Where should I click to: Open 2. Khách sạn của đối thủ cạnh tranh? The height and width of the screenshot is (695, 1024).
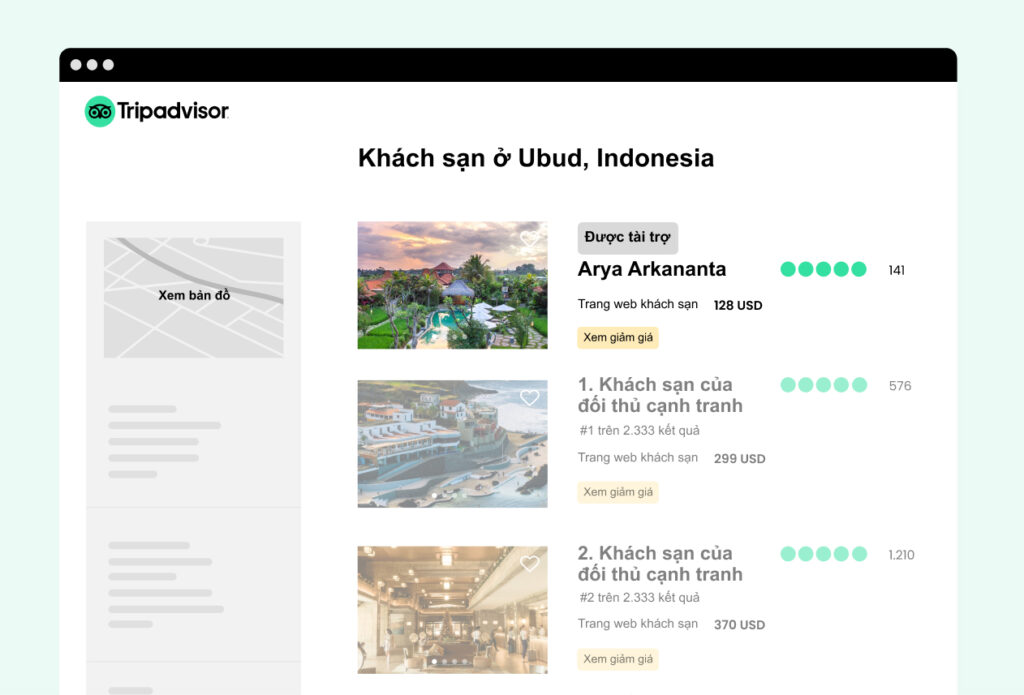tap(660, 564)
